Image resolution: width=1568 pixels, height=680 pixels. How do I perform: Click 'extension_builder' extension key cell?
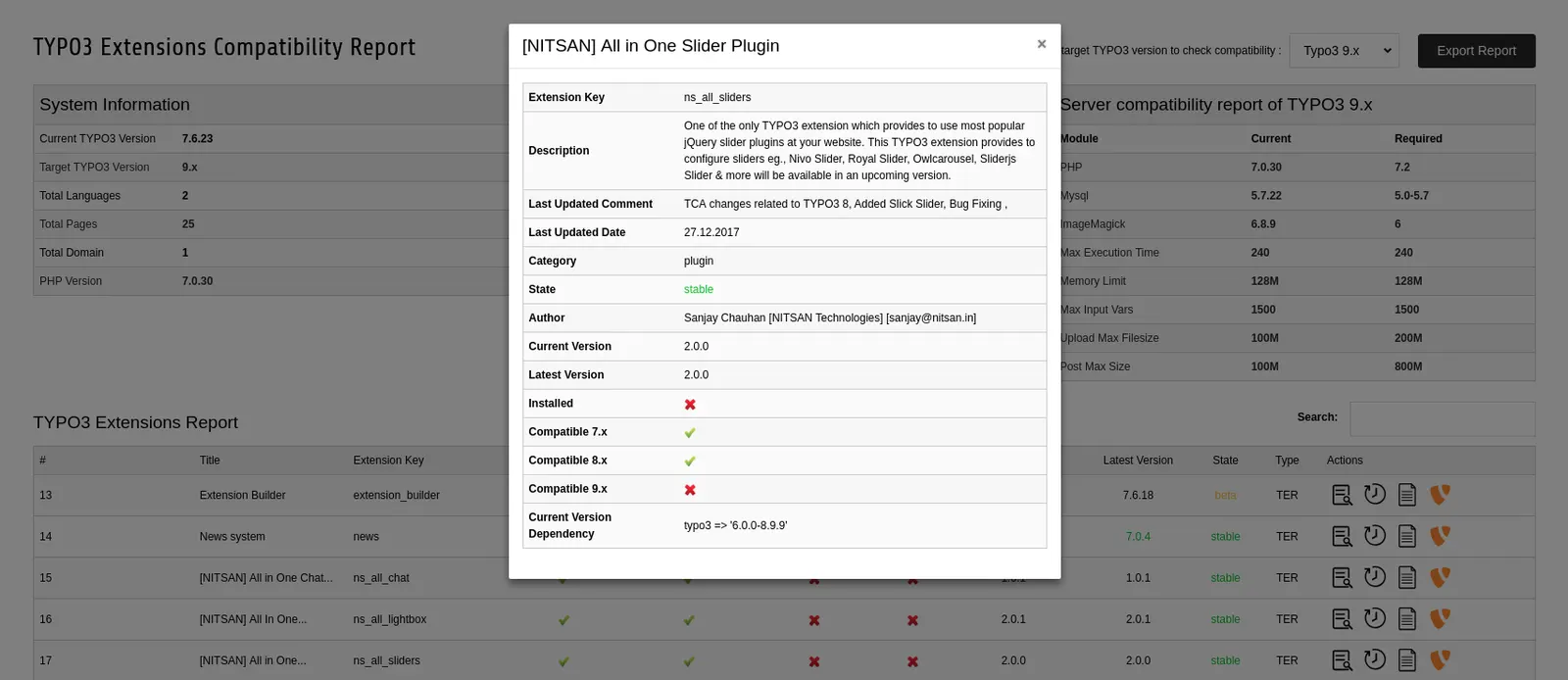[396, 495]
